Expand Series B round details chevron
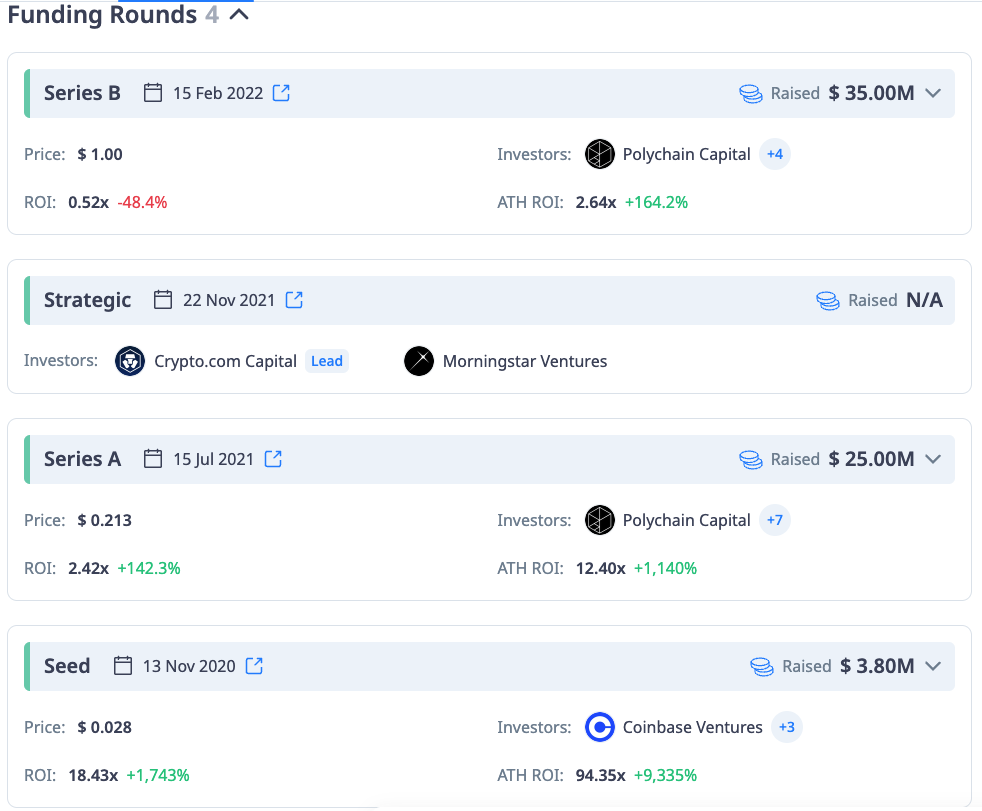 click(x=933, y=93)
